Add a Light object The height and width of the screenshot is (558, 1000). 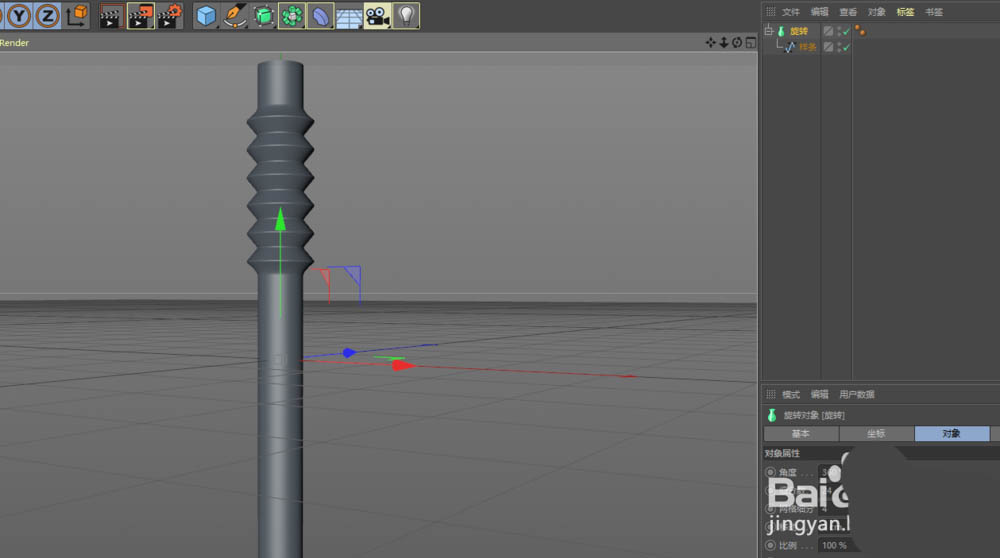tap(405, 15)
